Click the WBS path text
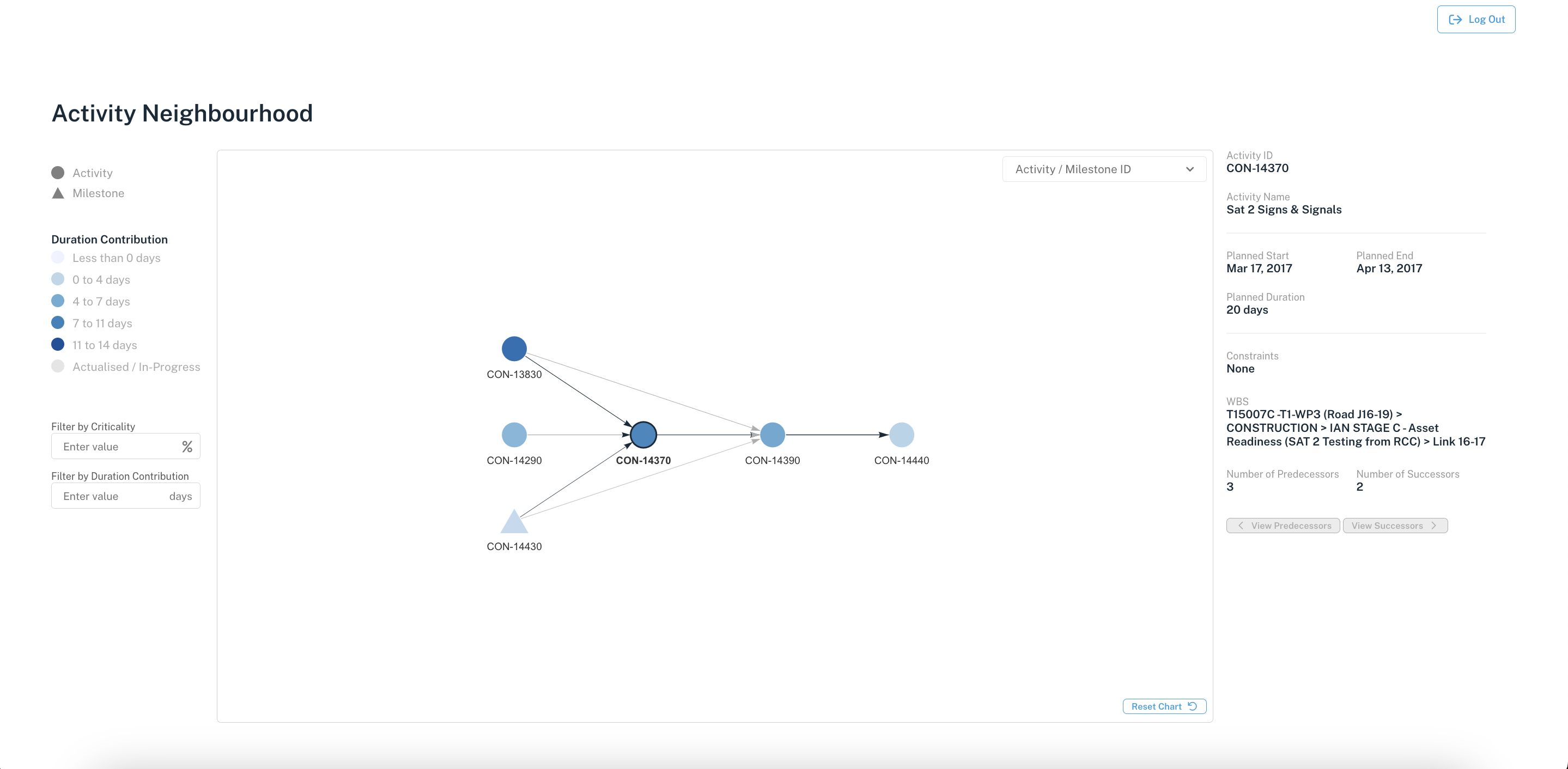 coord(1356,428)
